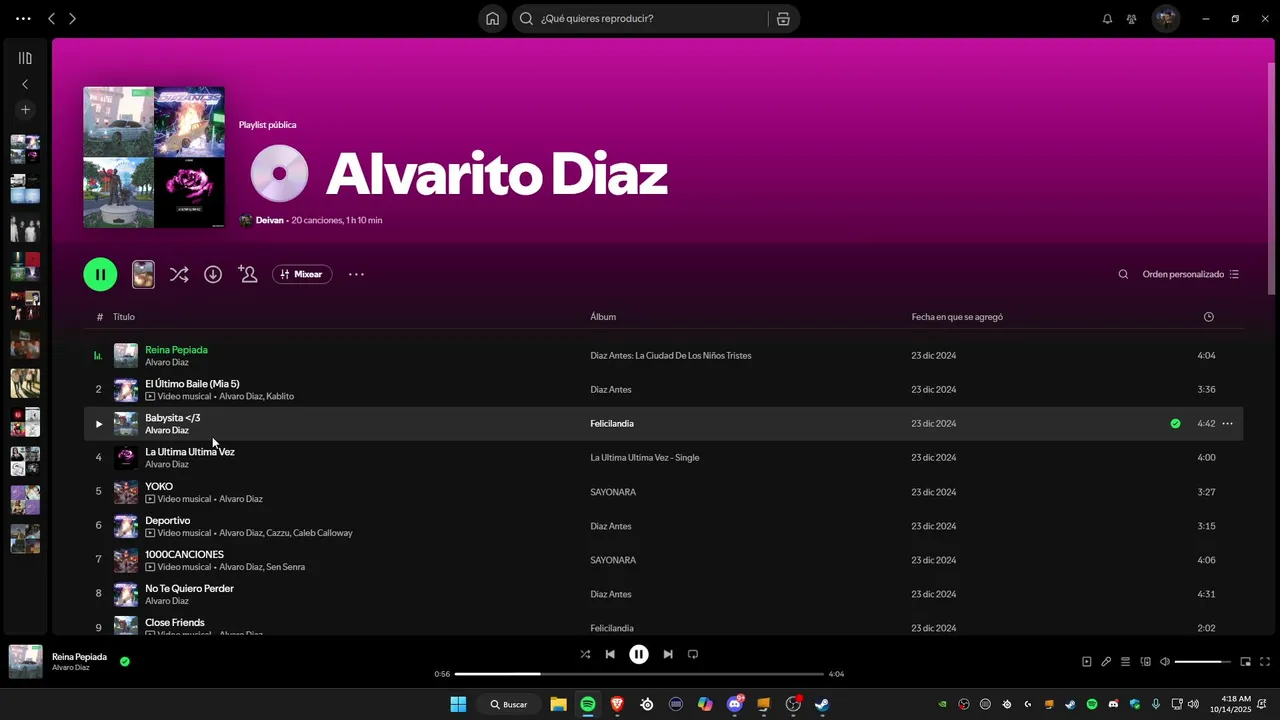Pause the Alvarito Diaz playlist with green button

tap(100, 274)
